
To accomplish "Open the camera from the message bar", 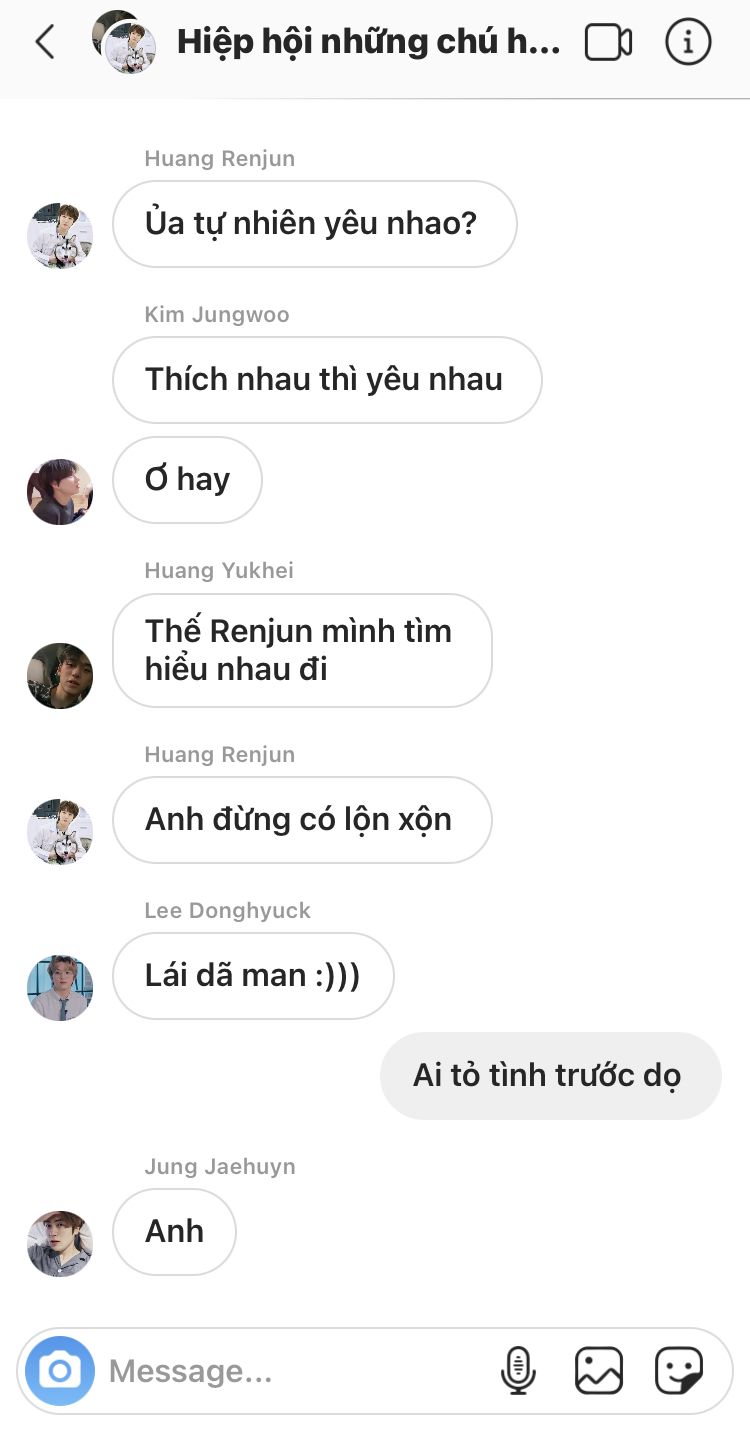I will [x=60, y=1370].
